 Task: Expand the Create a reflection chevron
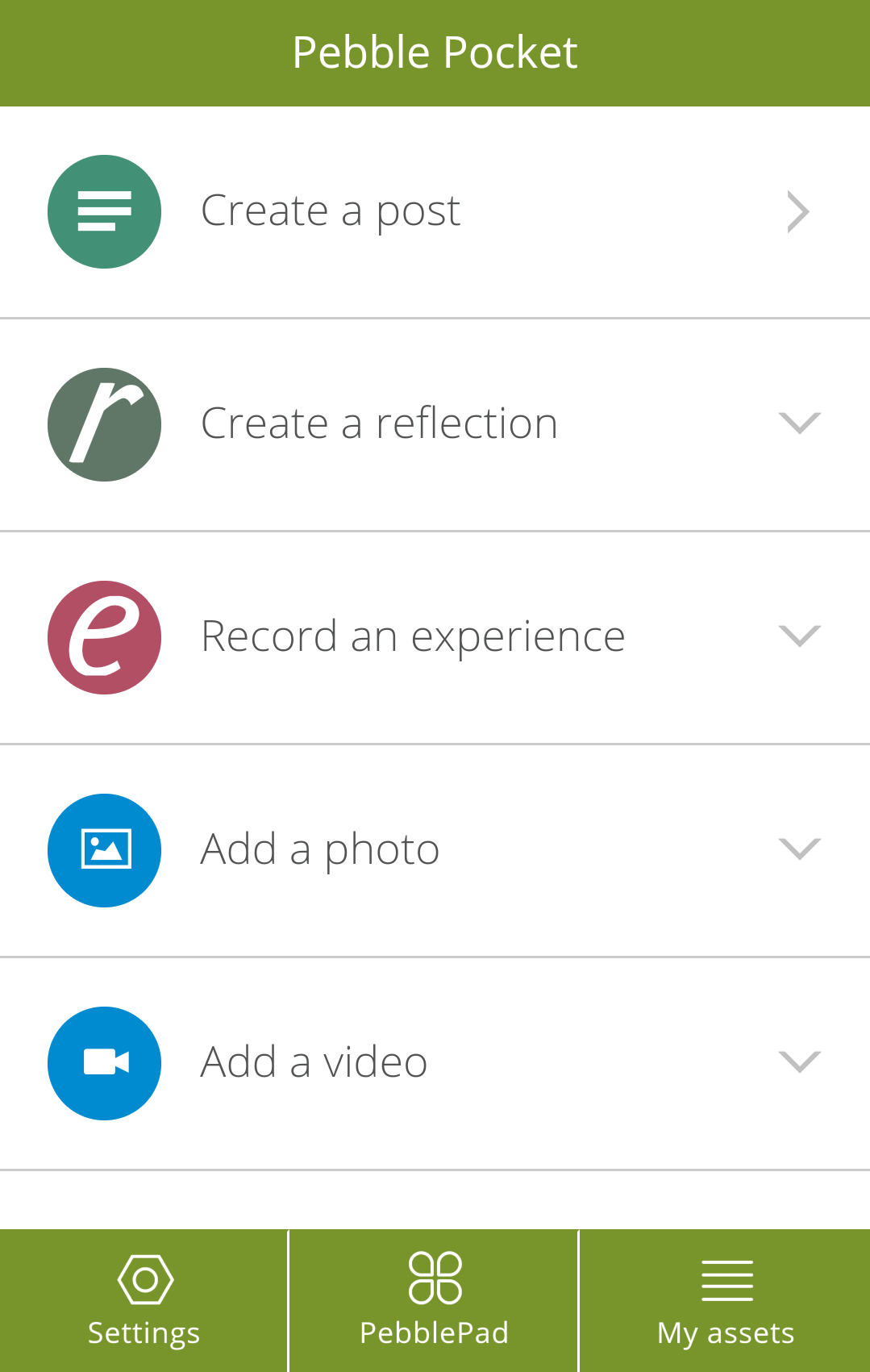[799, 423]
